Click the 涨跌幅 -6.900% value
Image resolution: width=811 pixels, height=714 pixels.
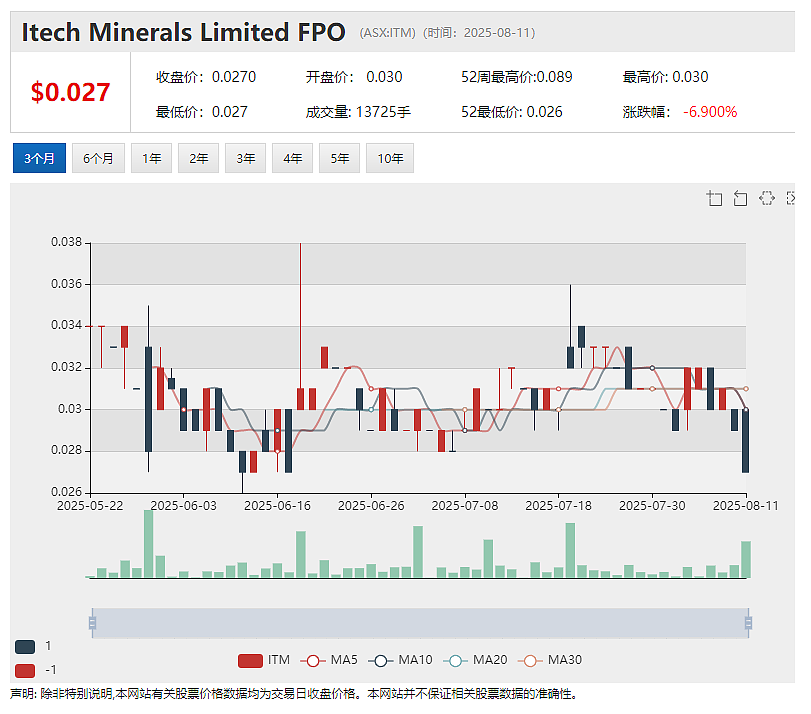click(710, 112)
